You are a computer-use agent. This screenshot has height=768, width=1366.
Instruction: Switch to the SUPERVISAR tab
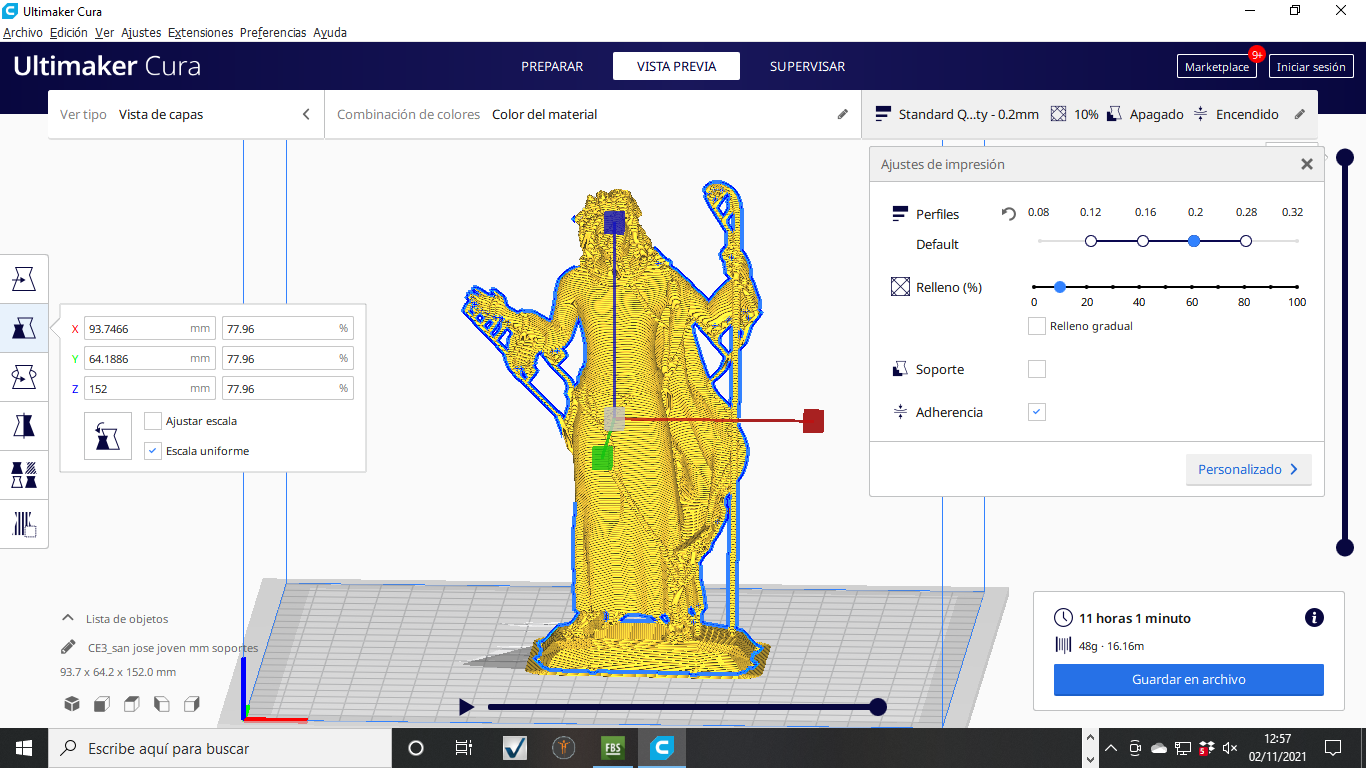pyautogui.click(x=807, y=66)
